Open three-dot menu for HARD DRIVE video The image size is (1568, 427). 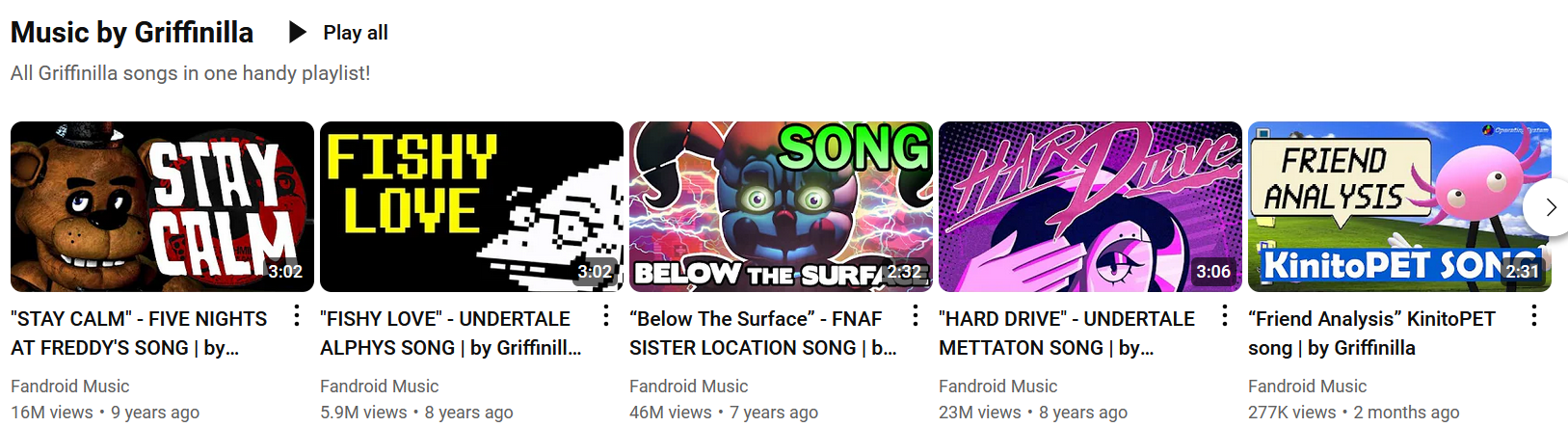pyautogui.click(x=1225, y=315)
